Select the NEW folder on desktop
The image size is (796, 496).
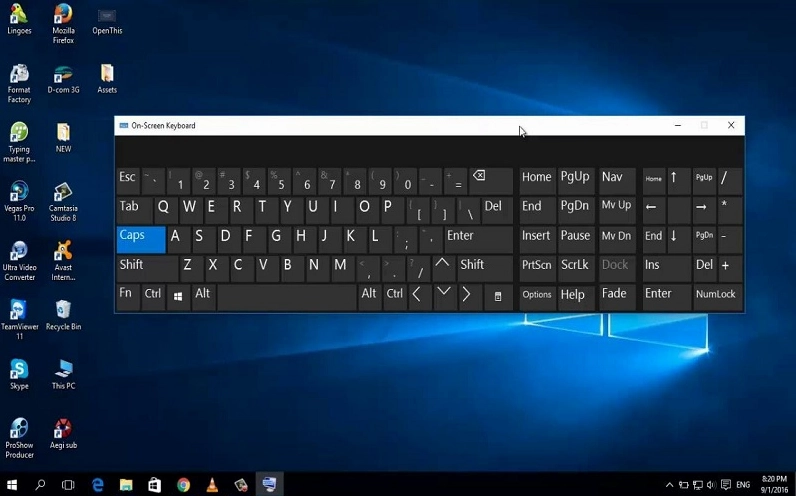coord(63,138)
